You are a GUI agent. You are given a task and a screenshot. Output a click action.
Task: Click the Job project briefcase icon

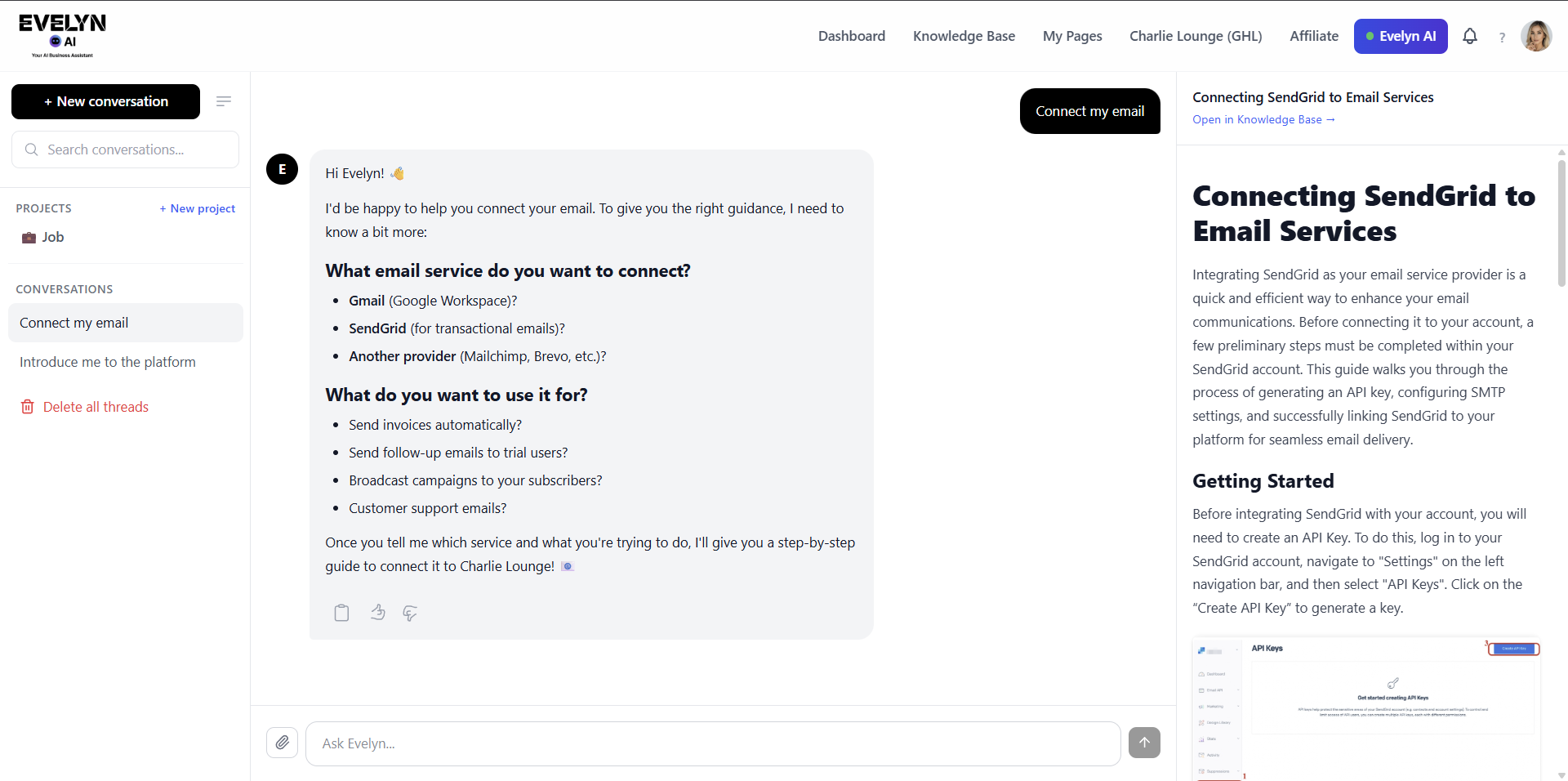click(x=29, y=238)
